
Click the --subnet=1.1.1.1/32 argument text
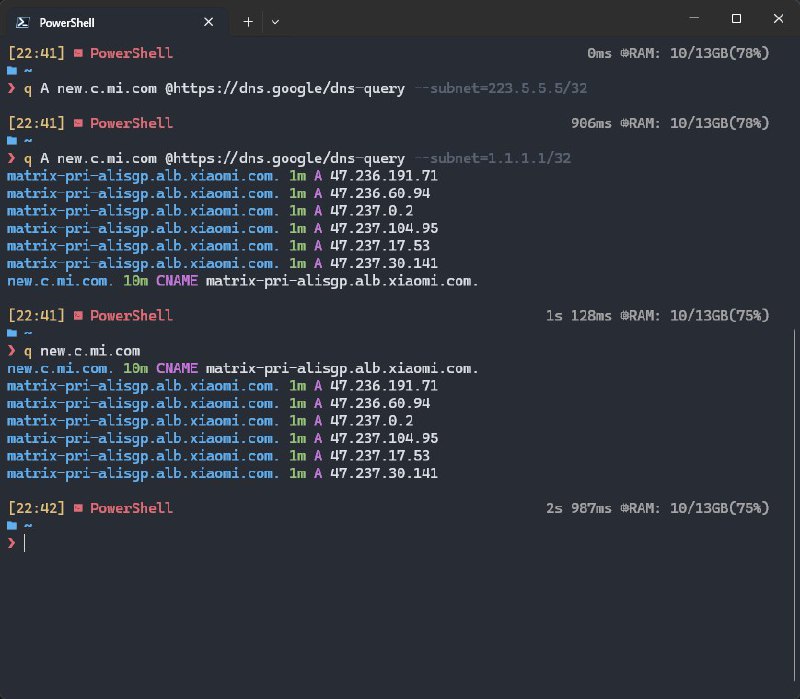(501, 158)
